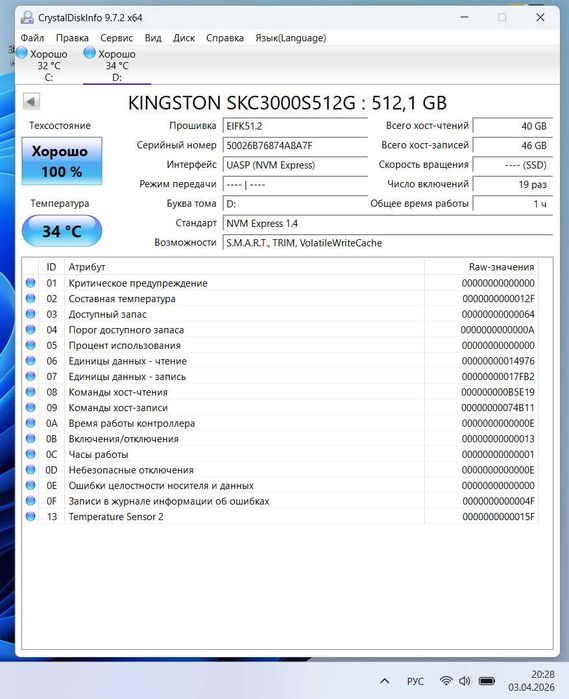Click the features field with S.M.A.R.T., TRIM

click(388, 243)
